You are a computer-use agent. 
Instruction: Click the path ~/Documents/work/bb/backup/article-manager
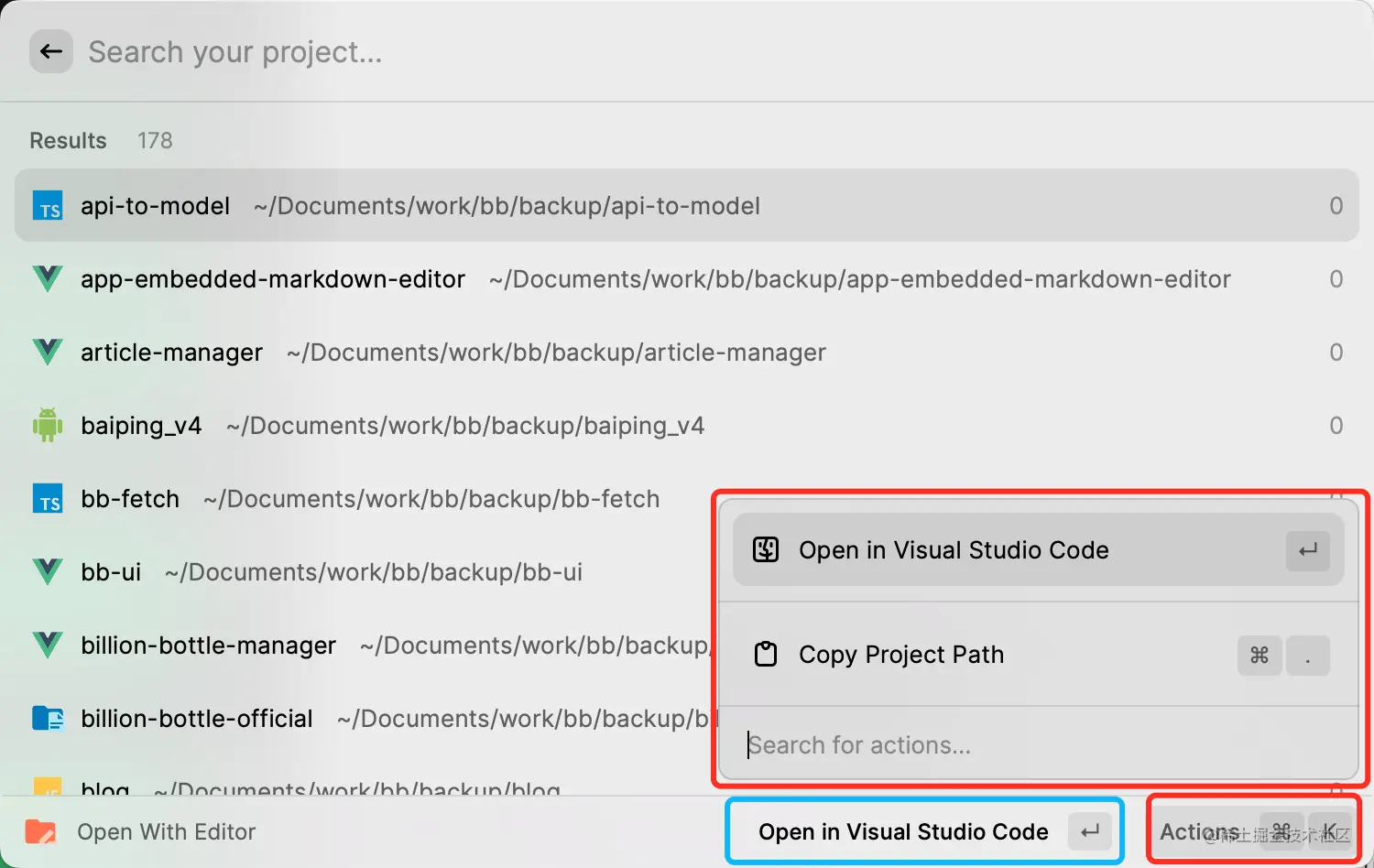coord(556,353)
